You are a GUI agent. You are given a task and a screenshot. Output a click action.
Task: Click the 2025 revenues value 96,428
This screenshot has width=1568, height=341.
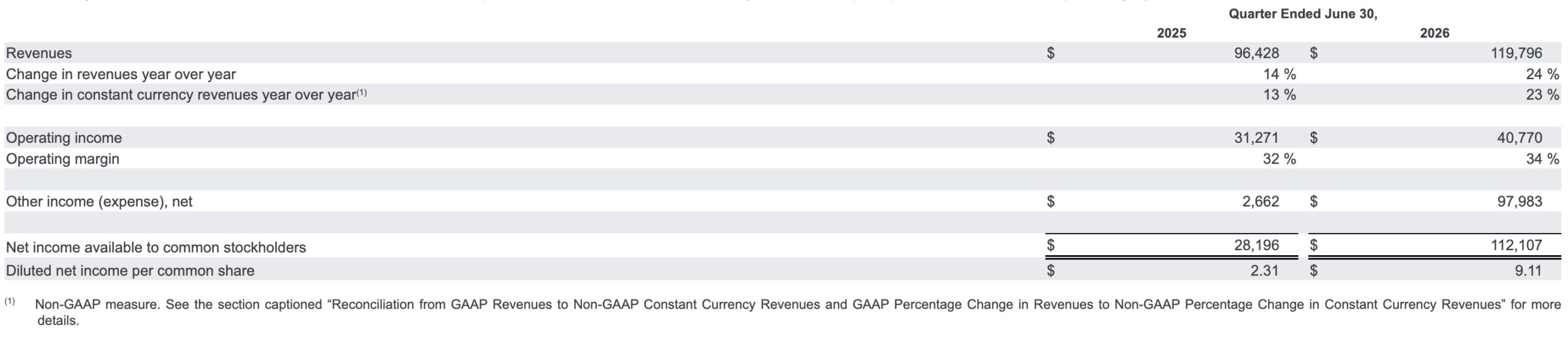1256,53
